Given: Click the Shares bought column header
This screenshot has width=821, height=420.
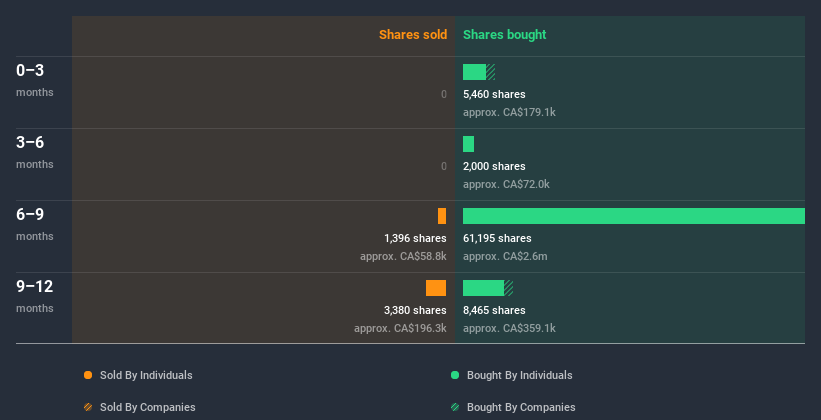Looking at the screenshot, I should [x=504, y=35].
